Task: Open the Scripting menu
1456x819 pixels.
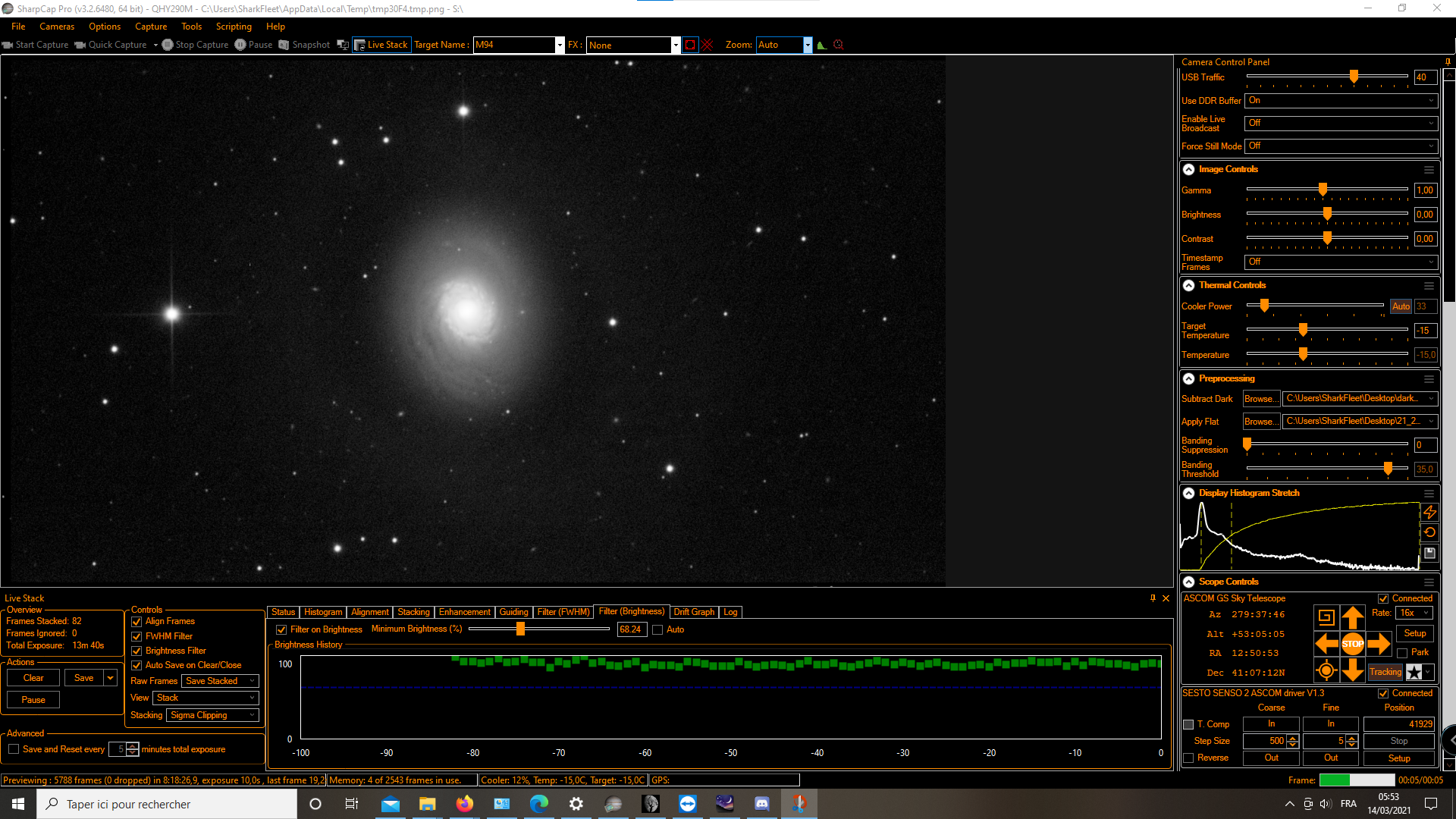Action: click(233, 27)
